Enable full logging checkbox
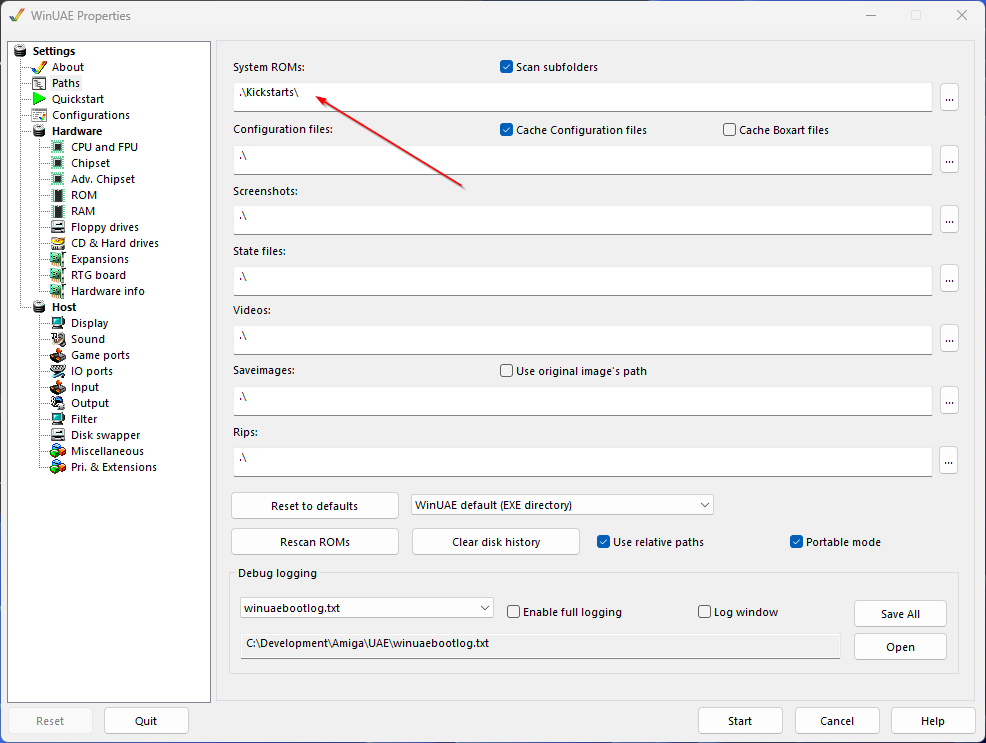This screenshot has height=743, width=986. [x=513, y=612]
